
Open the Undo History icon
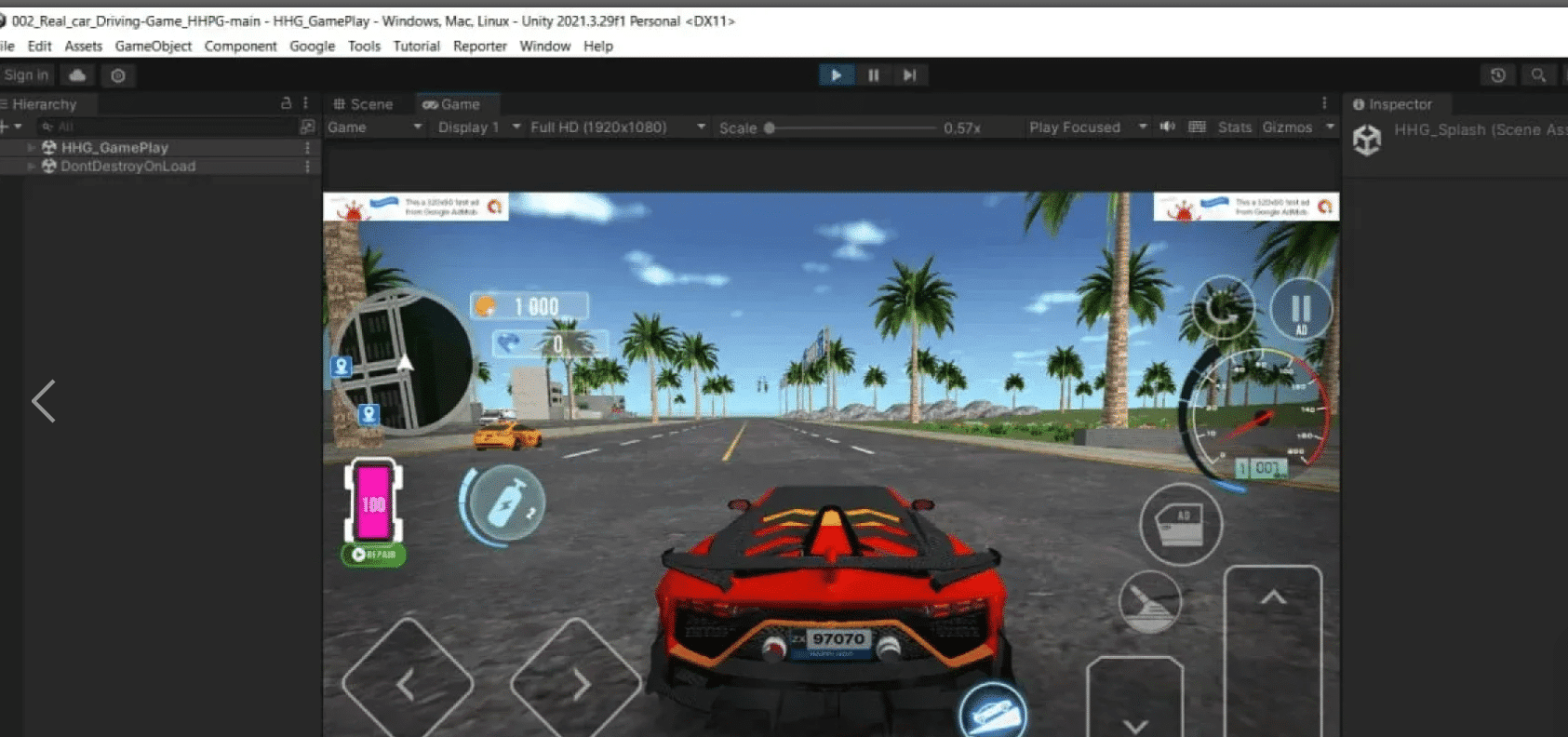click(x=1497, y=75)
